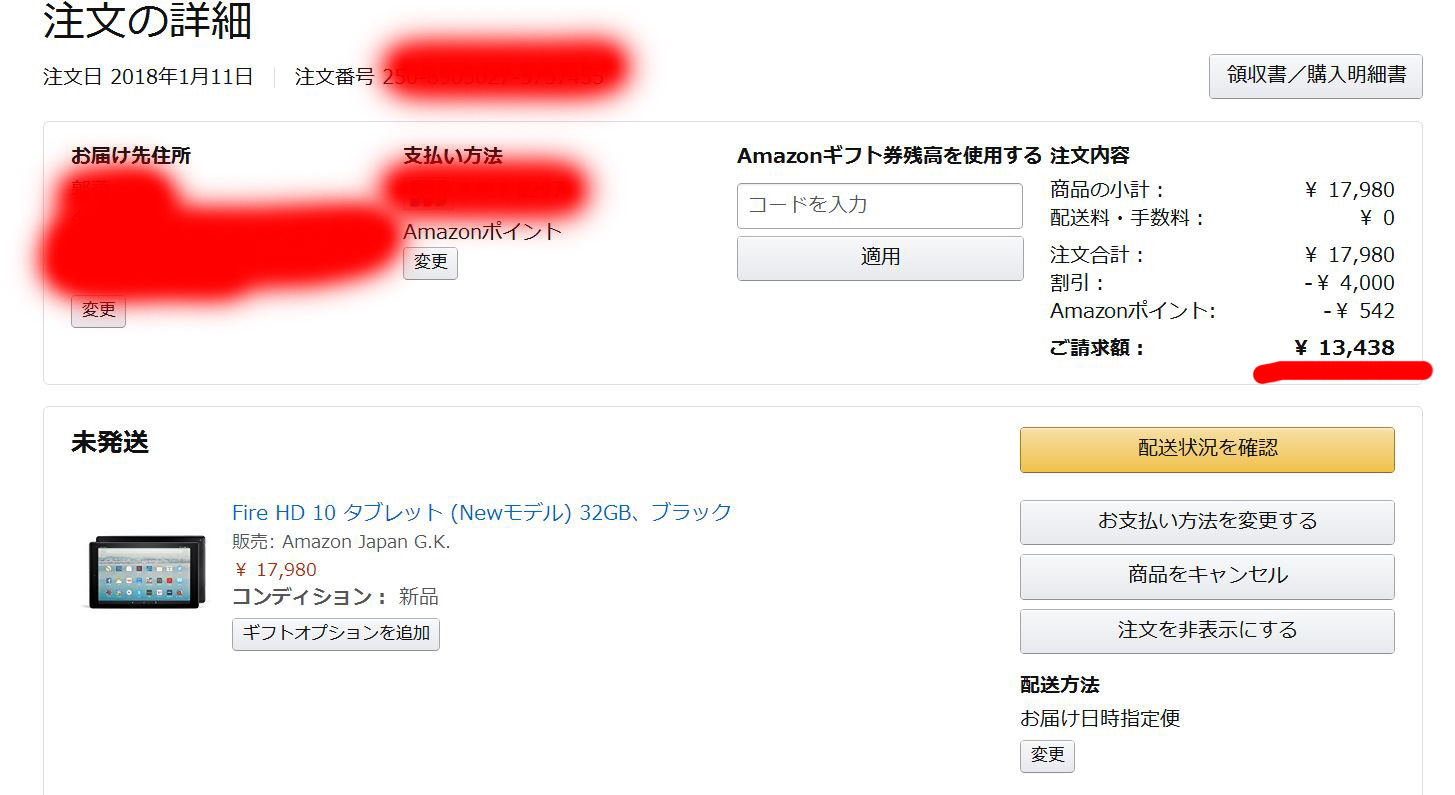Click 変更 under お届け先住所 address
Viewport: 1455px width, 795px height.
[x=98, y=311]
